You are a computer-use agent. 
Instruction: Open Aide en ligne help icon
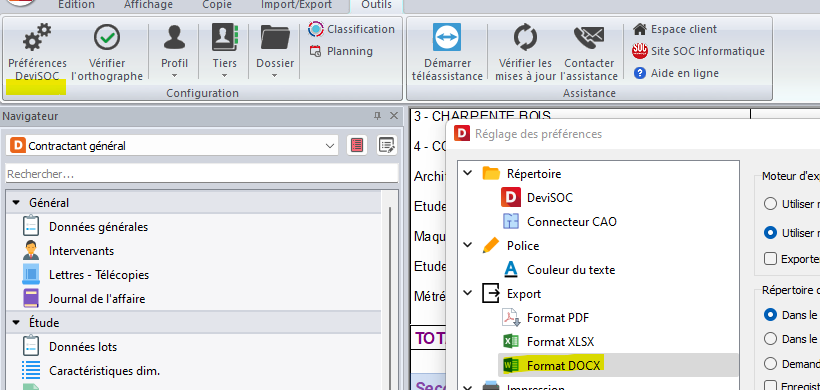(x=640, y=73)
